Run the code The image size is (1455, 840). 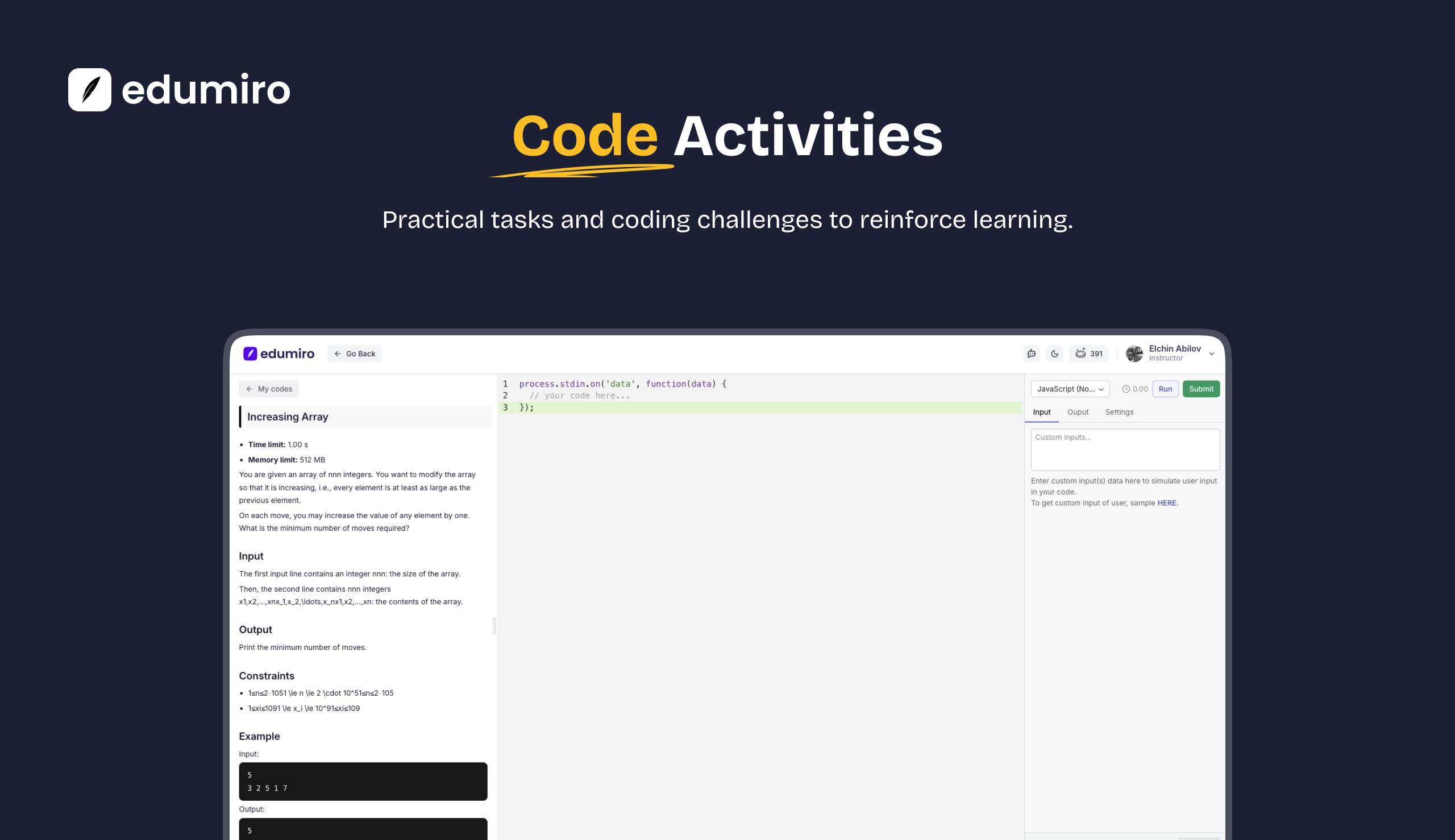(1164, 389)
